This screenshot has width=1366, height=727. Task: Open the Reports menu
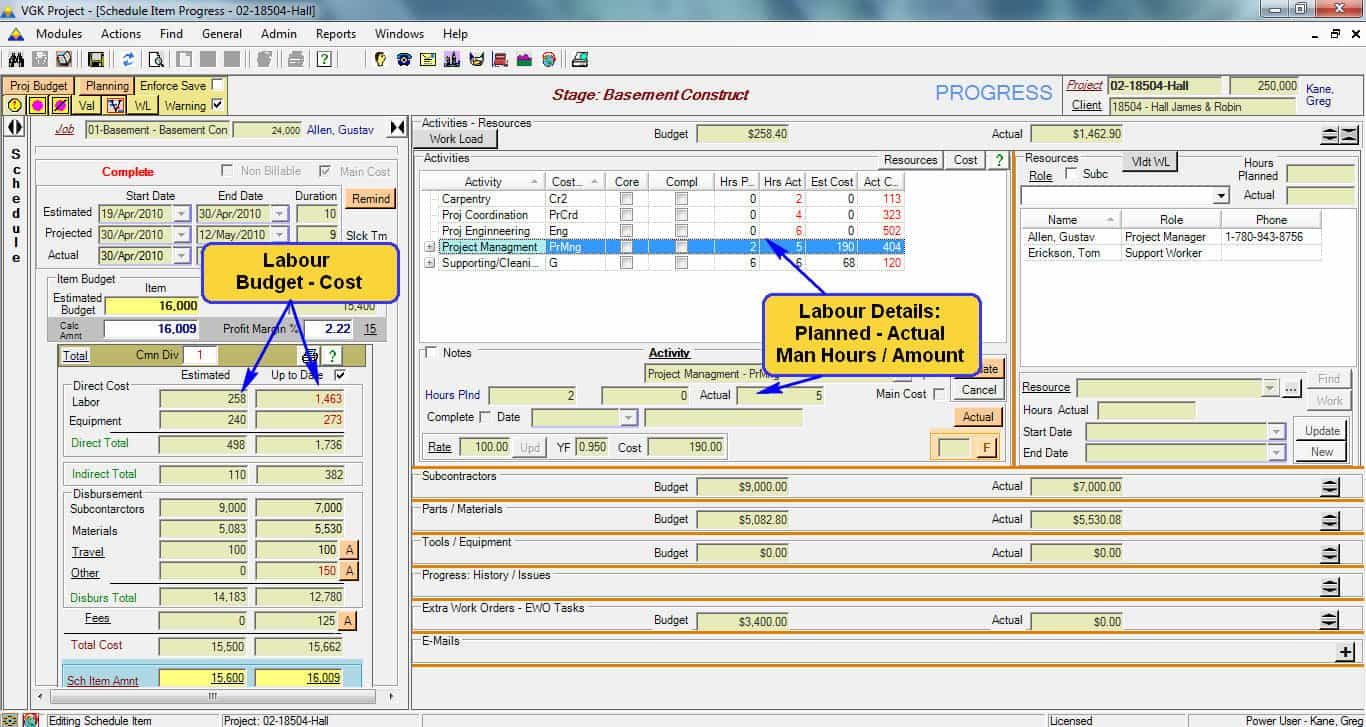tap(335, 34)
